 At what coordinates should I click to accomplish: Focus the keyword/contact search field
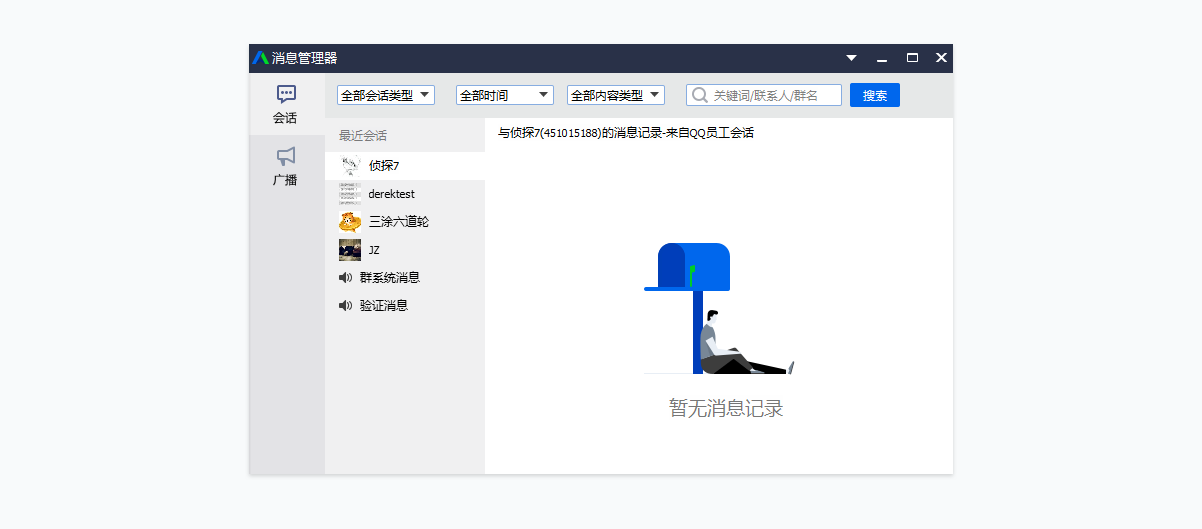(x=764, y=95)
